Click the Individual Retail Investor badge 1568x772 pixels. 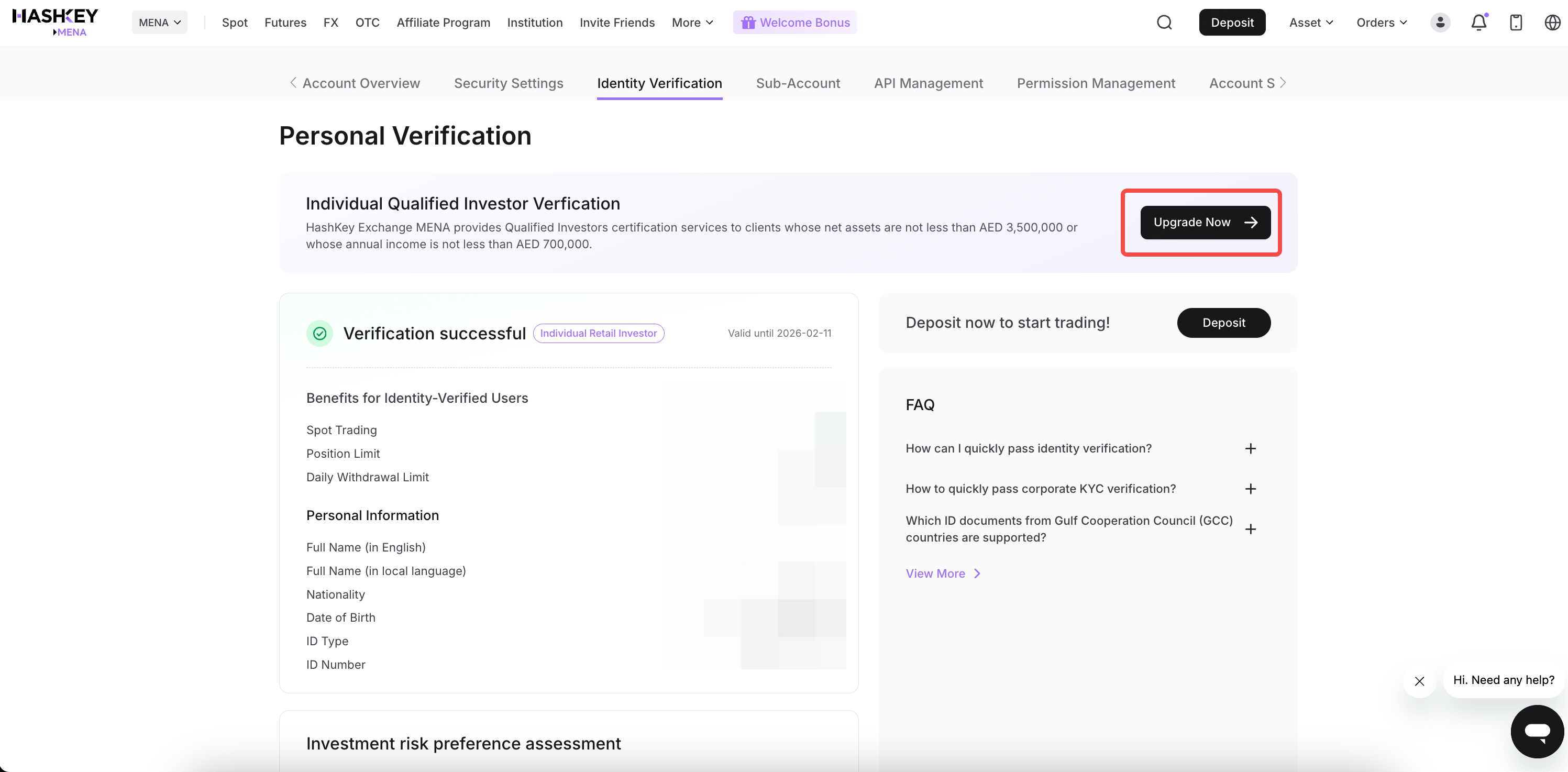599,333
